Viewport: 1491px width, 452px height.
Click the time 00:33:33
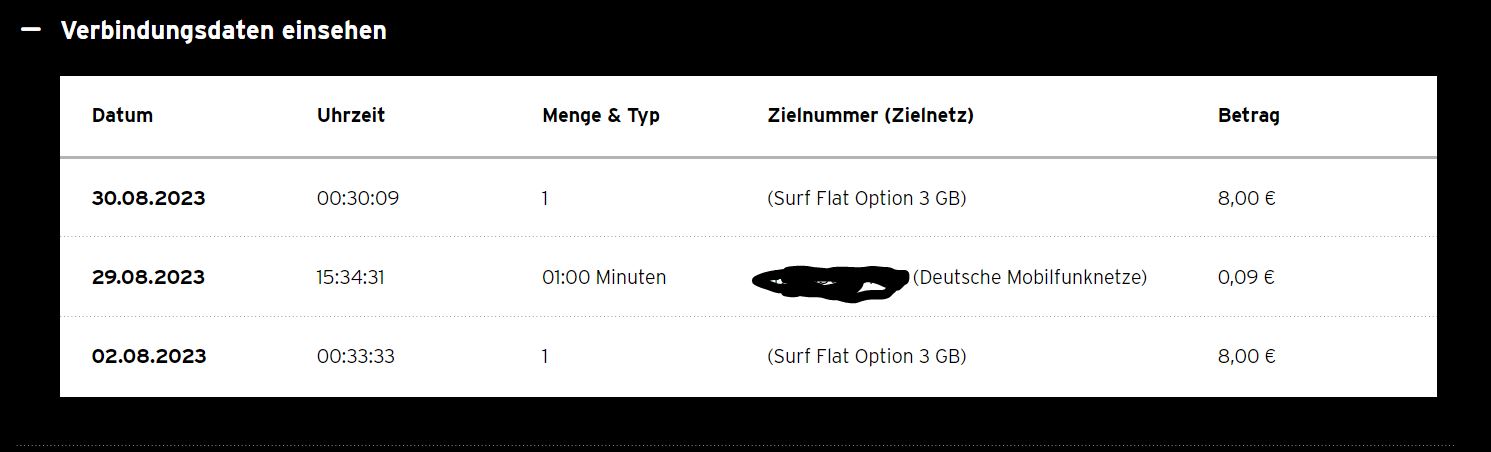tap(355, 356)
